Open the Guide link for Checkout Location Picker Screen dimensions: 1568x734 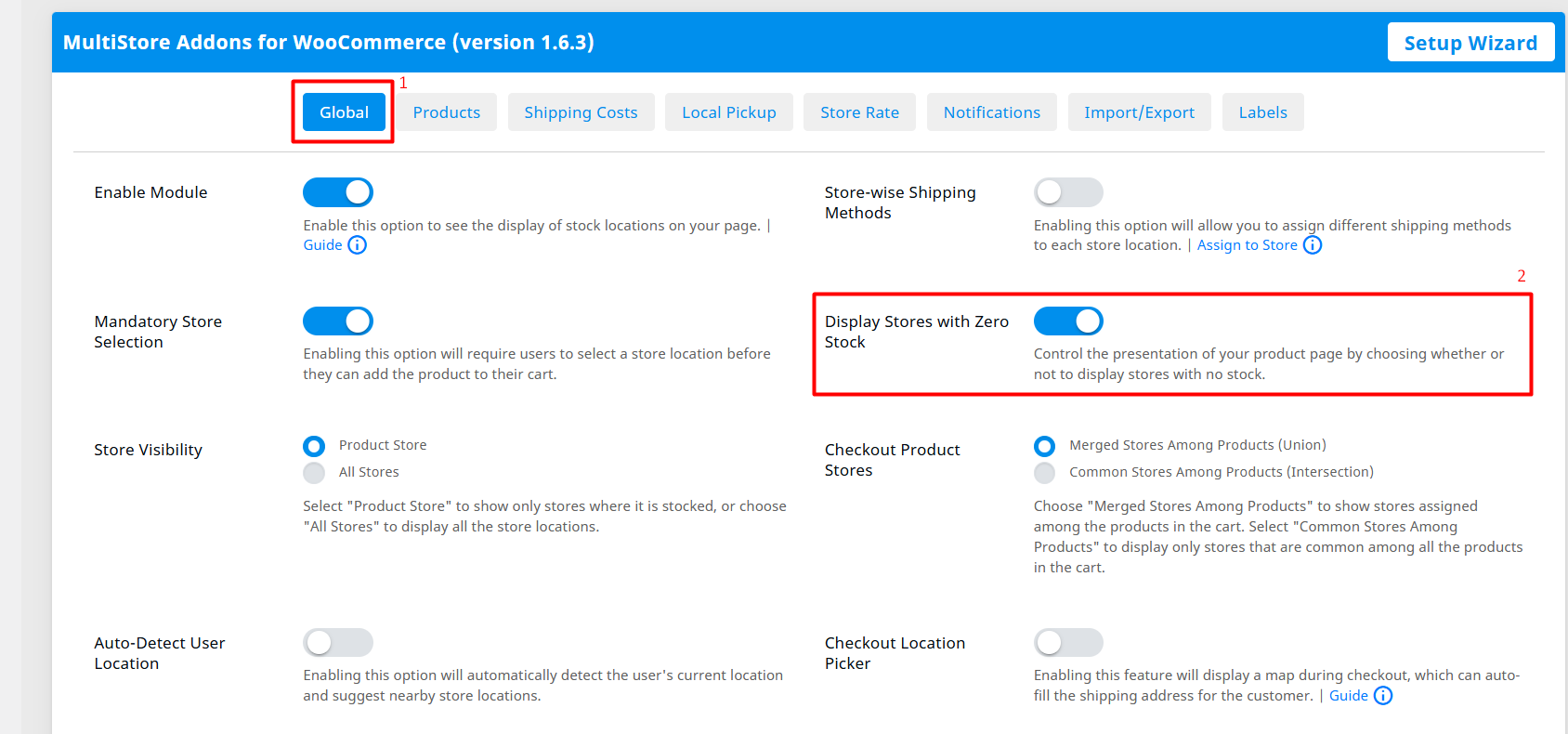coord(1348,696)
